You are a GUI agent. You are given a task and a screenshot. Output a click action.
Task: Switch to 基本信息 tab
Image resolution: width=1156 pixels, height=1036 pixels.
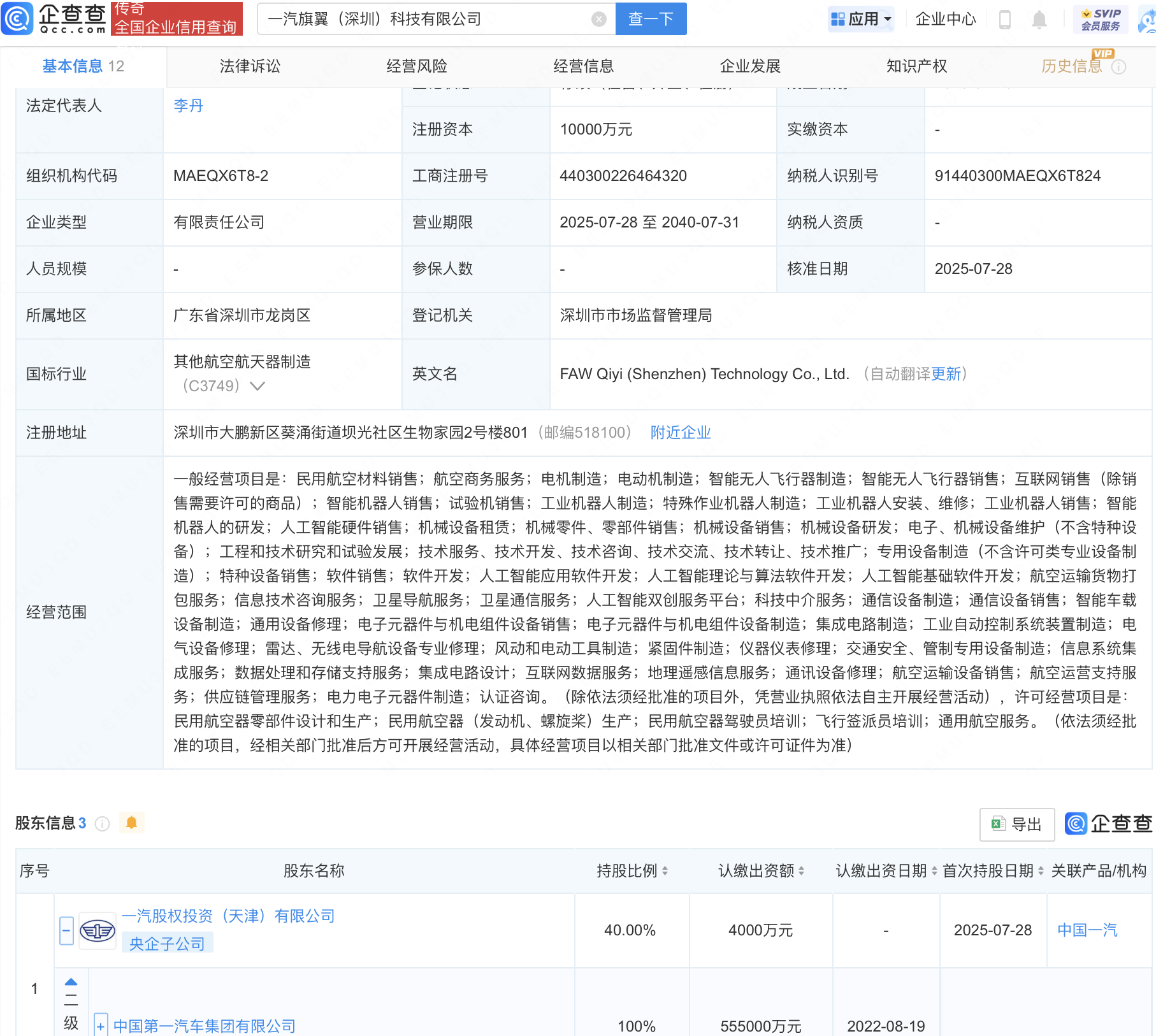(83, 66)
